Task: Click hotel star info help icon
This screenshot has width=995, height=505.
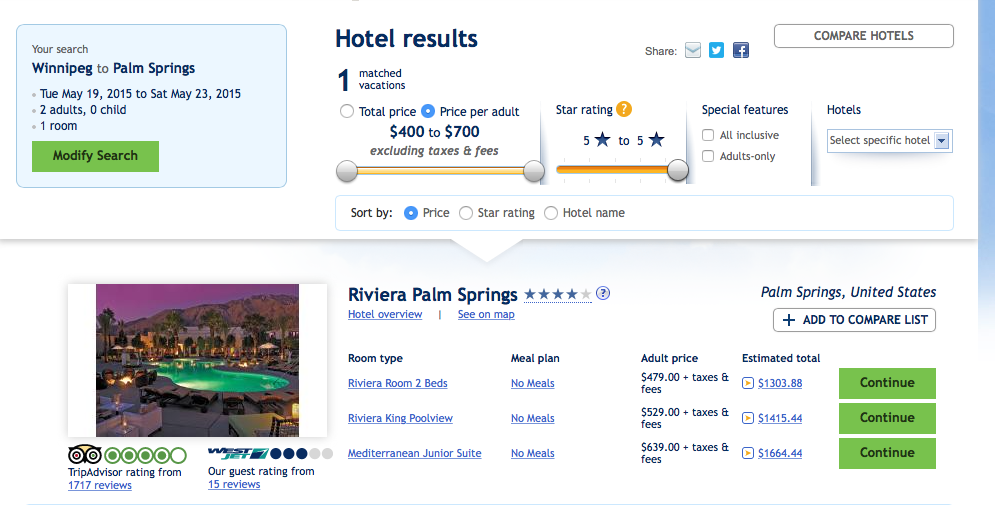Action: pyautogui.click(x=603, y=294)
